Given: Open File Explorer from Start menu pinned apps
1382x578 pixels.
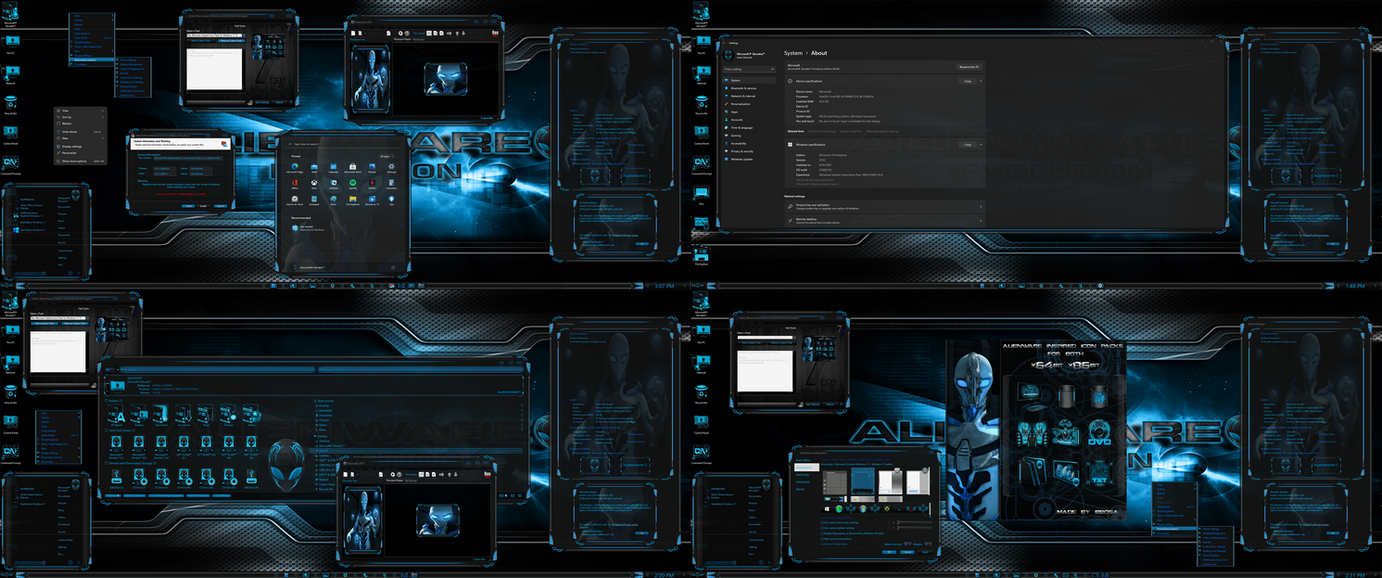Looking at the screenshot, I should 353,200.
